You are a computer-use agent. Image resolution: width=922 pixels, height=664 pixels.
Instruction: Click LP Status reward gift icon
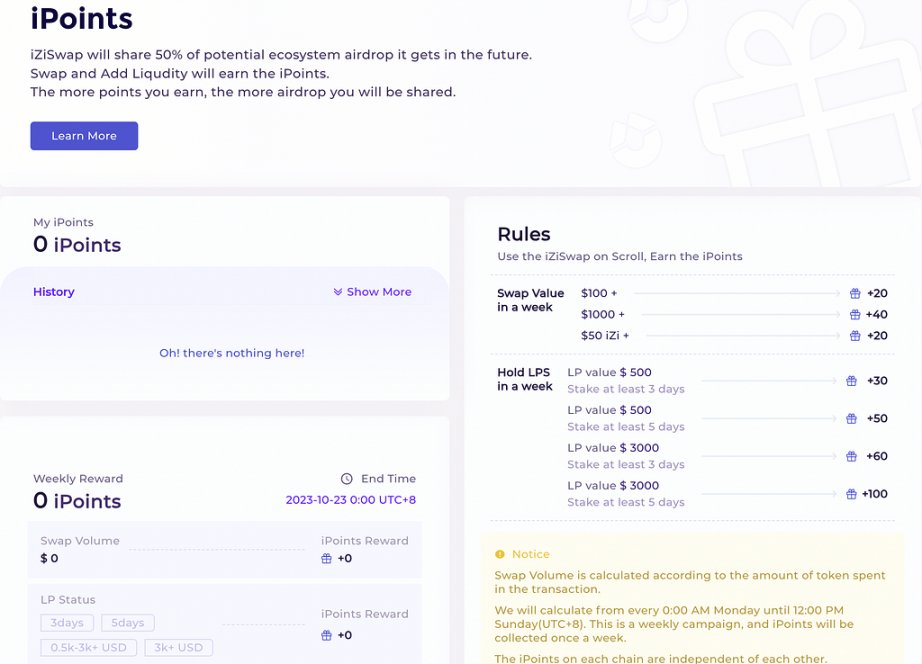(x=326, y=636)
